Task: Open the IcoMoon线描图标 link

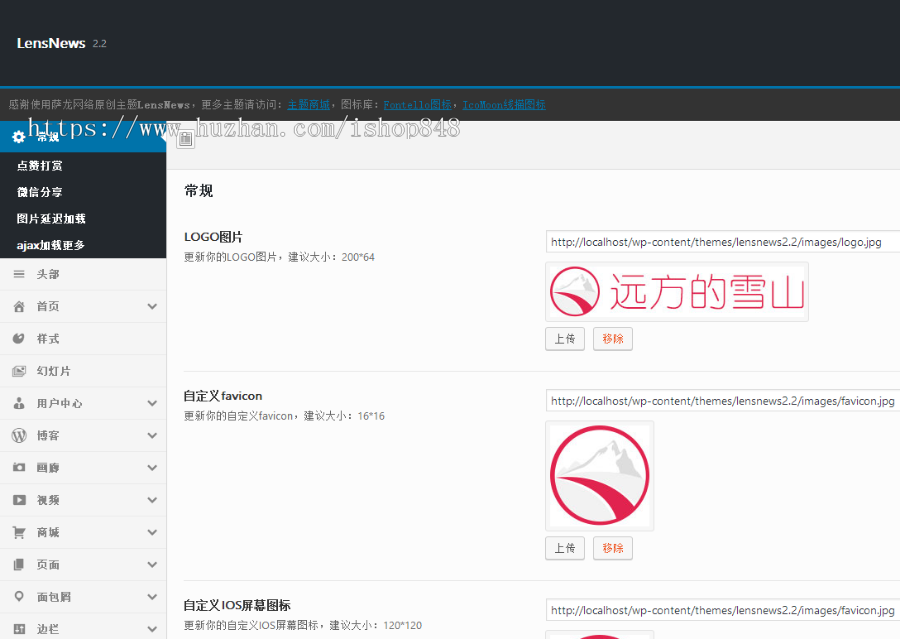Action: point(504,104)
